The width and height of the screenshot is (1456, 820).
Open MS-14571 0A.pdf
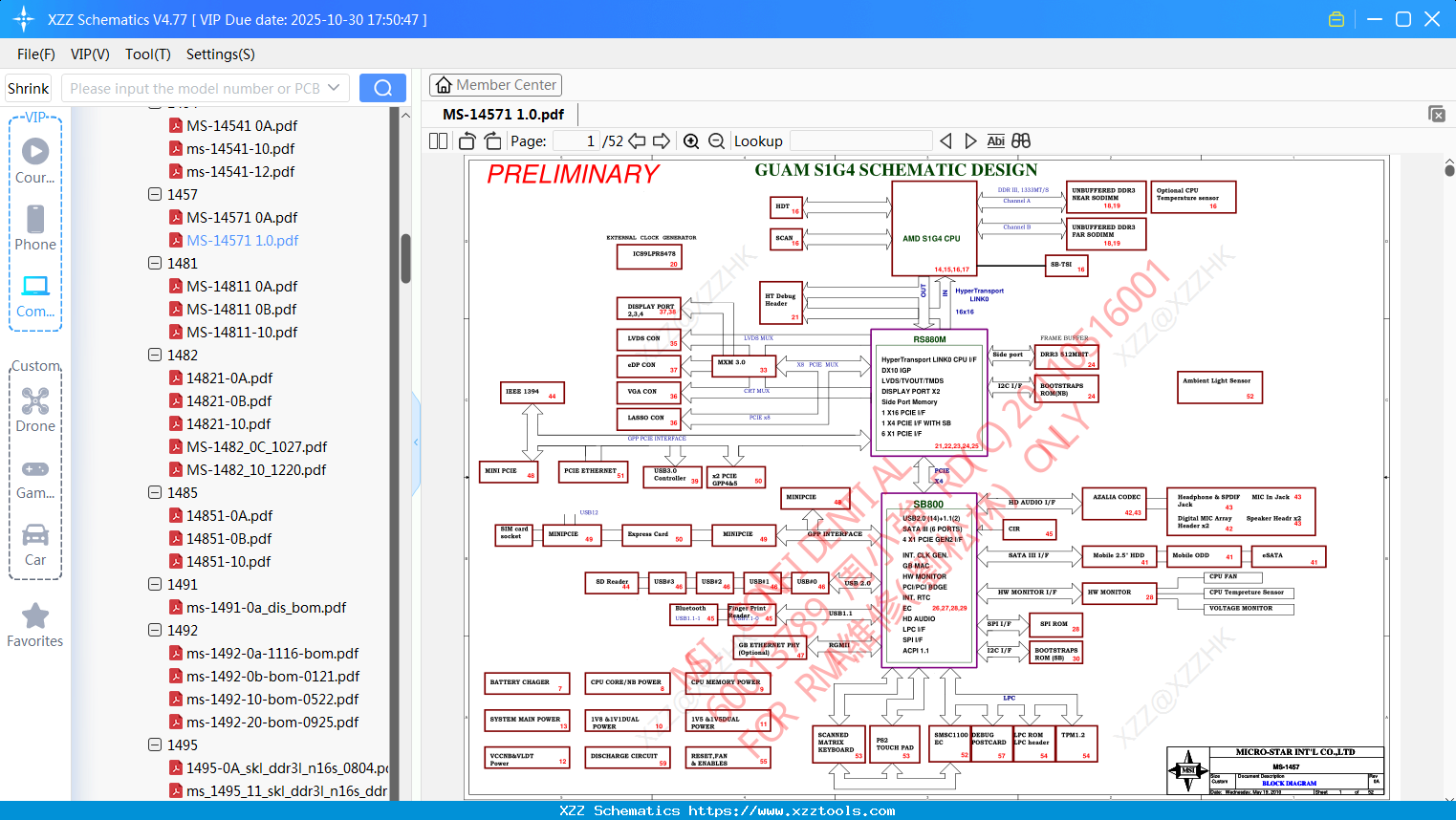(x=242, y=217)
